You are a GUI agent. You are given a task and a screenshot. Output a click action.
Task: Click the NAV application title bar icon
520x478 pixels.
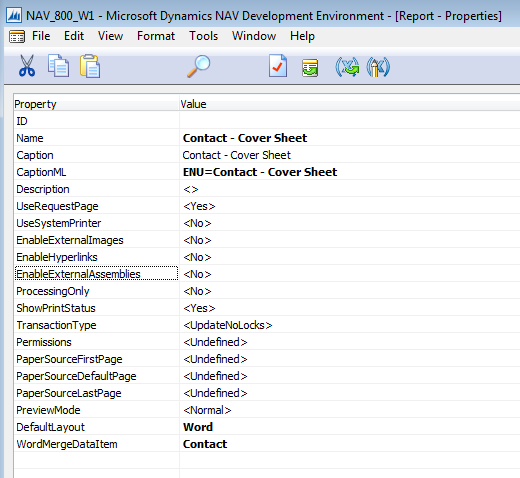[x=15, y=16]
